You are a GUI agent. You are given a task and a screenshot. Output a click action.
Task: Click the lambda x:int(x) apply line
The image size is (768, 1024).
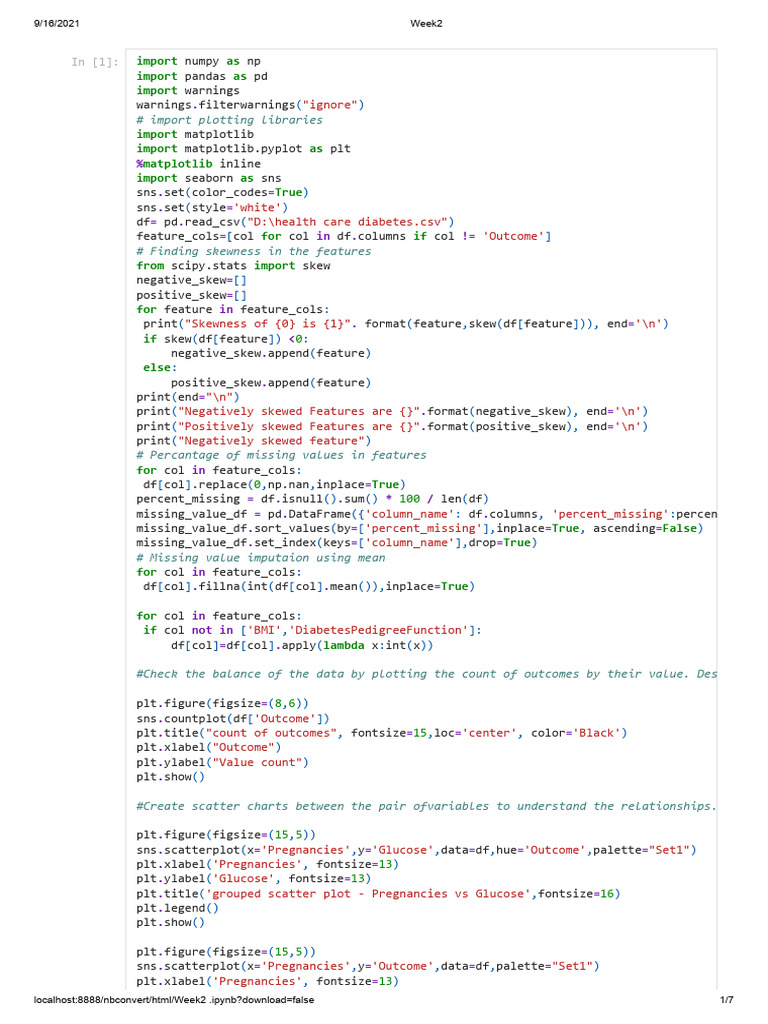(302, 645)
